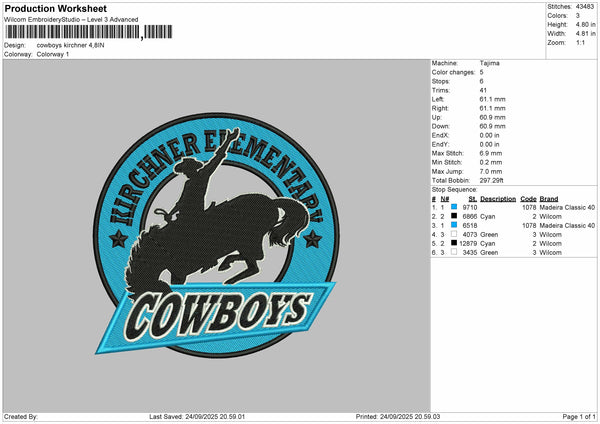Click the 'Stops:' value 6
This screenshot has width=600, height=424.
tap(481, 81)
